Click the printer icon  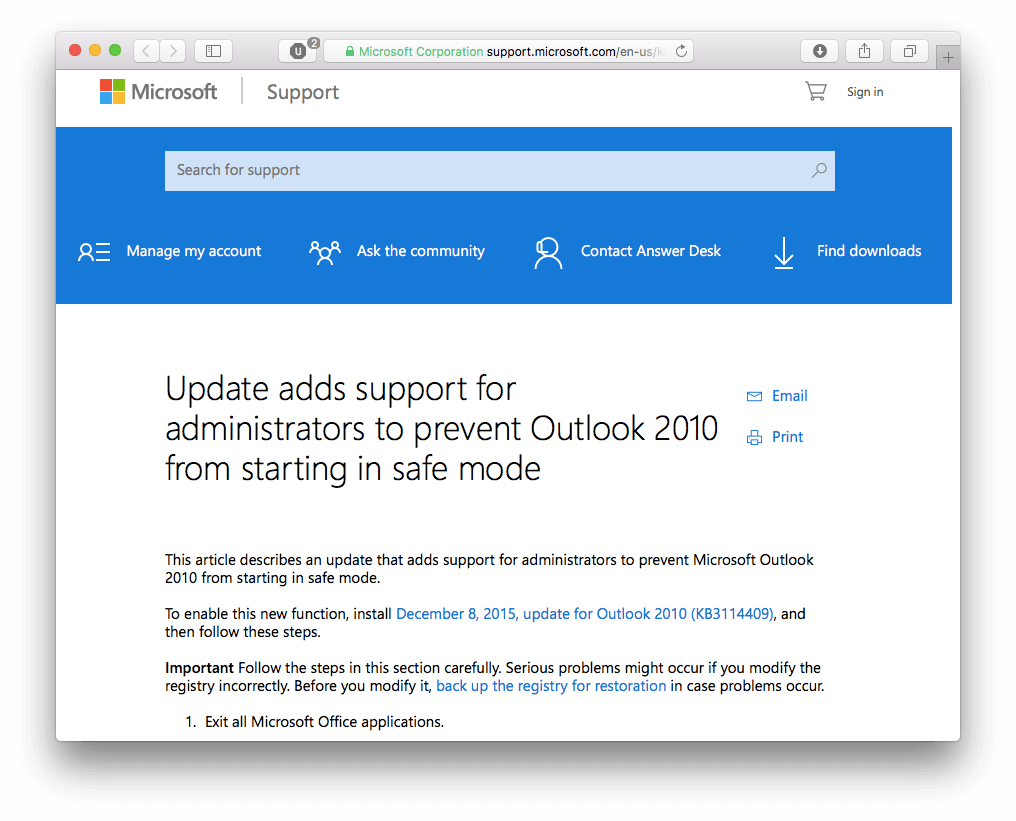[754, 438]
